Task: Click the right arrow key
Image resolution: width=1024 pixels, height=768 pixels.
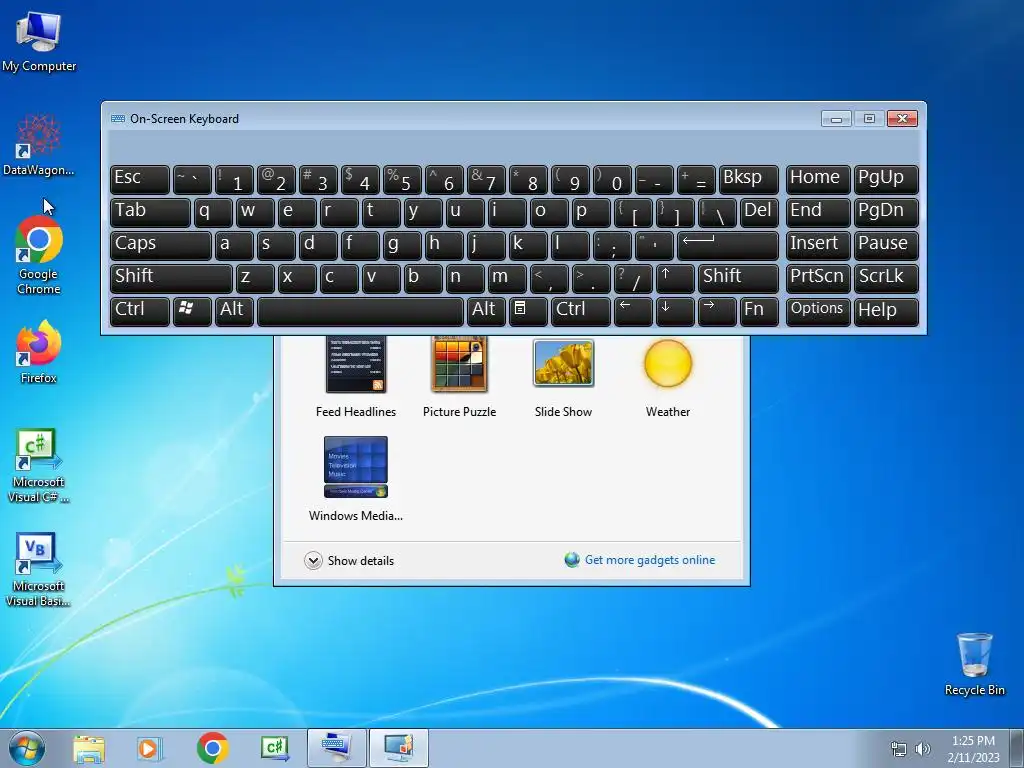Action: click(x=716, y=311)
